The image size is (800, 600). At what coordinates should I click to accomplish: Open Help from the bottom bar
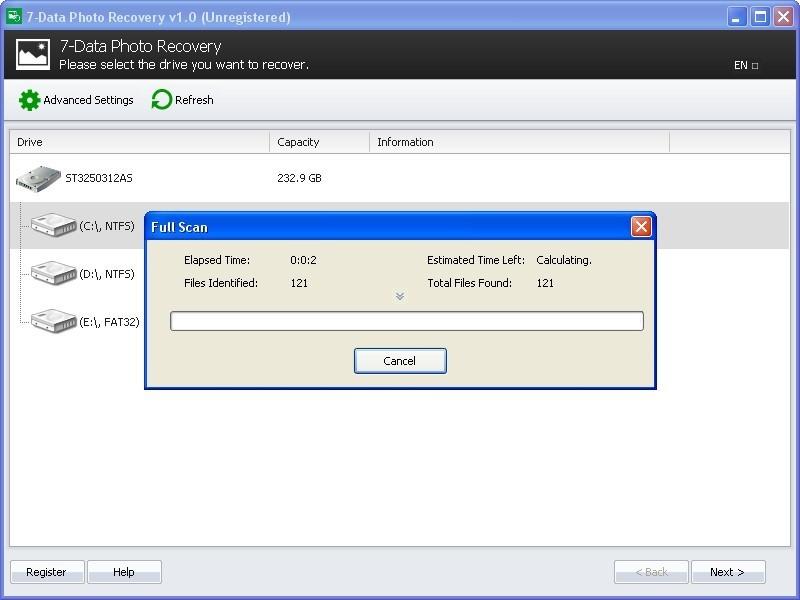click(124, 572)
